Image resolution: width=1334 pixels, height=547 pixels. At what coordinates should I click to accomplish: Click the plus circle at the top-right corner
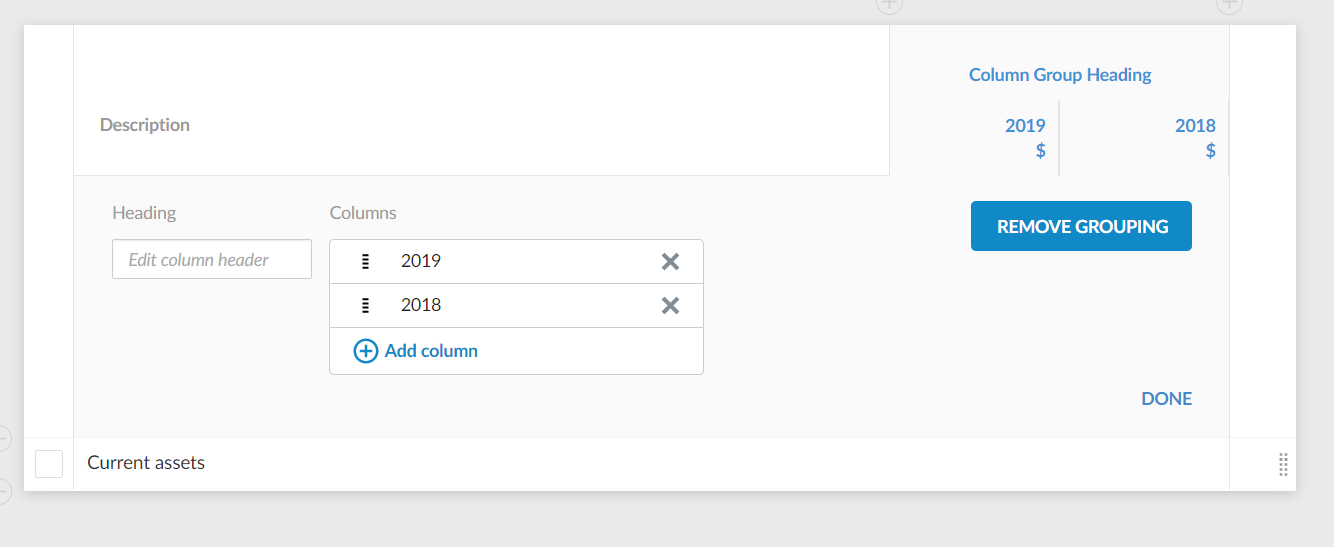point(1229,5)
